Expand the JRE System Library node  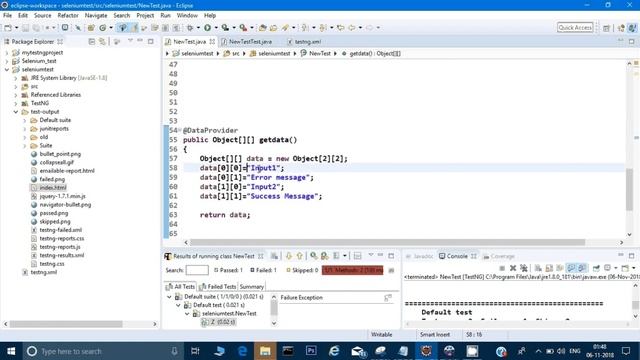tap(16, 78)
